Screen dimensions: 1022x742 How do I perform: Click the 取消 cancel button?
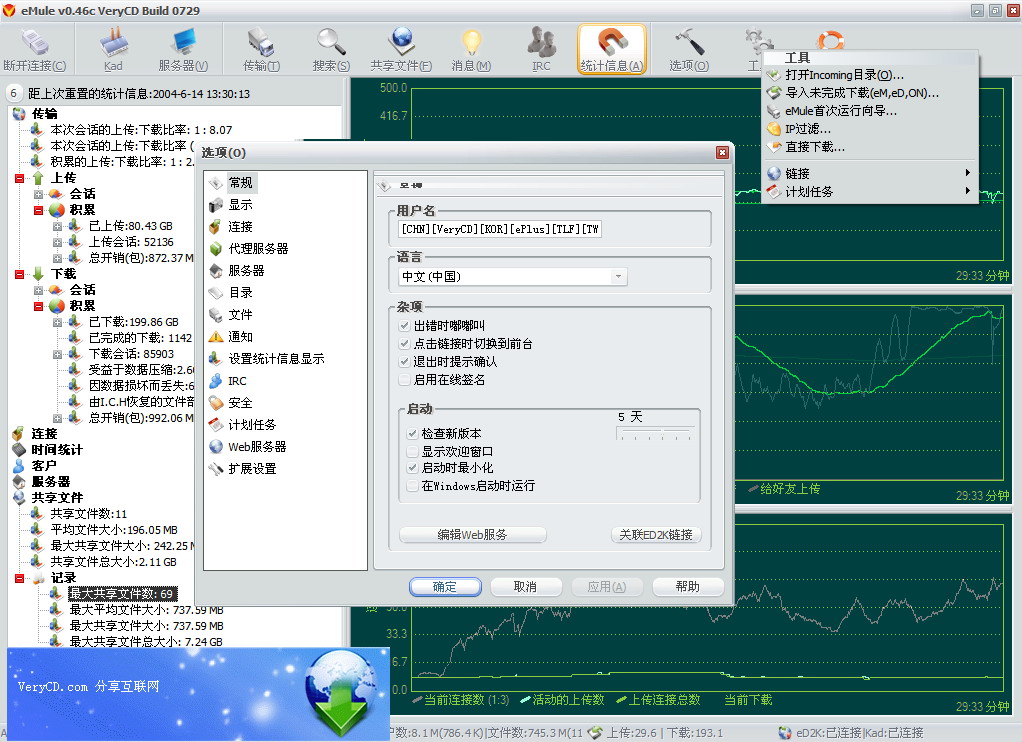coord(525,587)
